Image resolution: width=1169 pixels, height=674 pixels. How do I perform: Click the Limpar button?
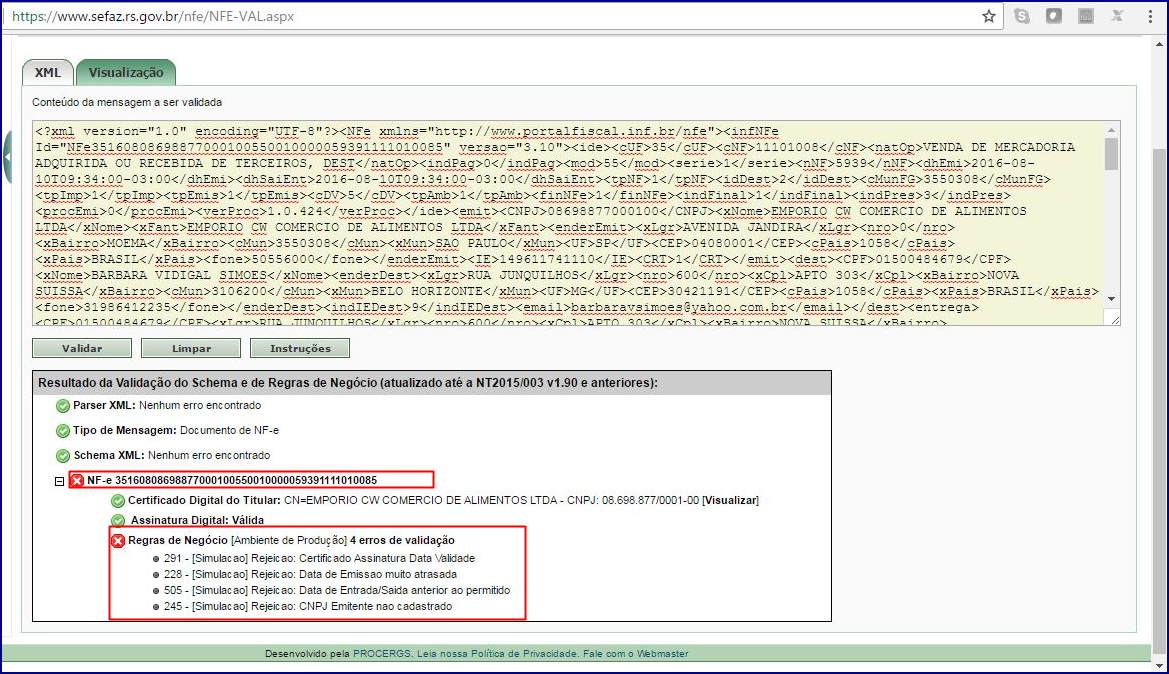(x=190, y=349)
